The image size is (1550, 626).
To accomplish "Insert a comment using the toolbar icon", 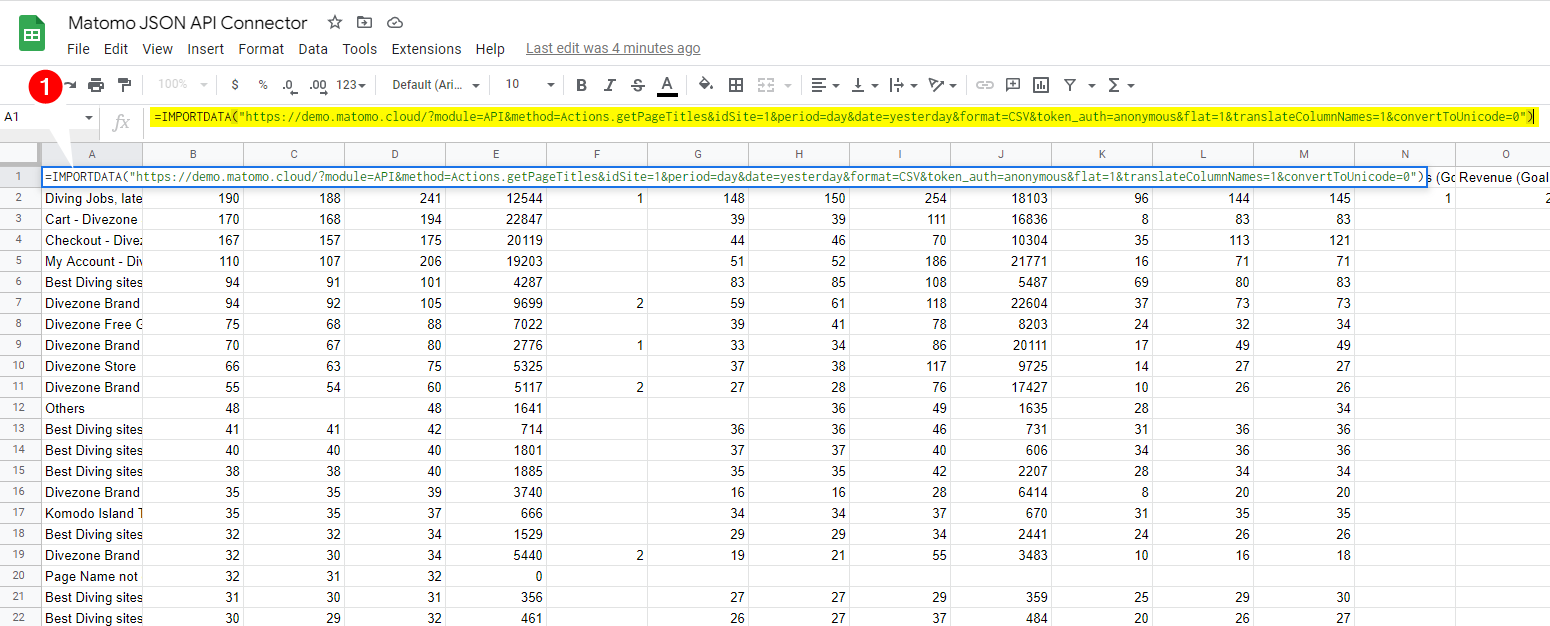I will point(1013,85).
